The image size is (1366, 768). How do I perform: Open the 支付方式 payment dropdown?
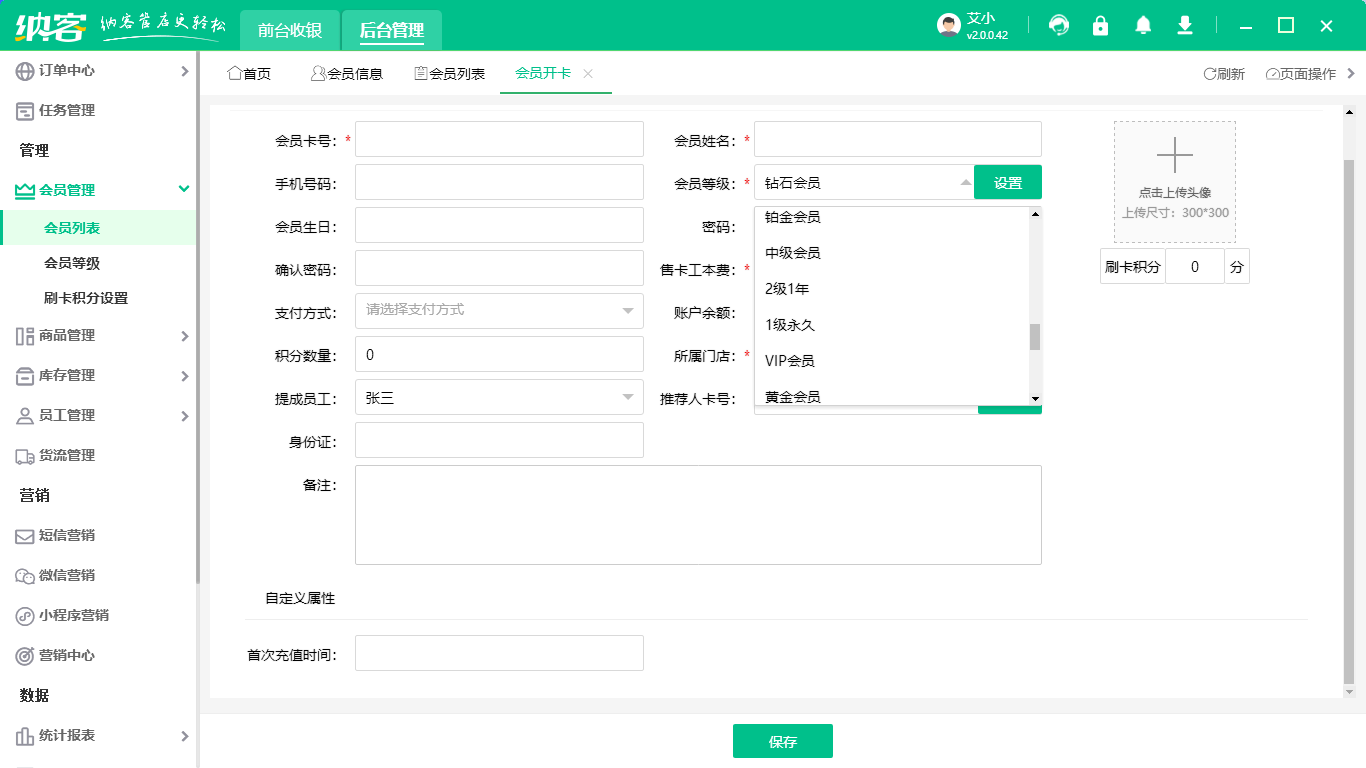tap(499, 311)
